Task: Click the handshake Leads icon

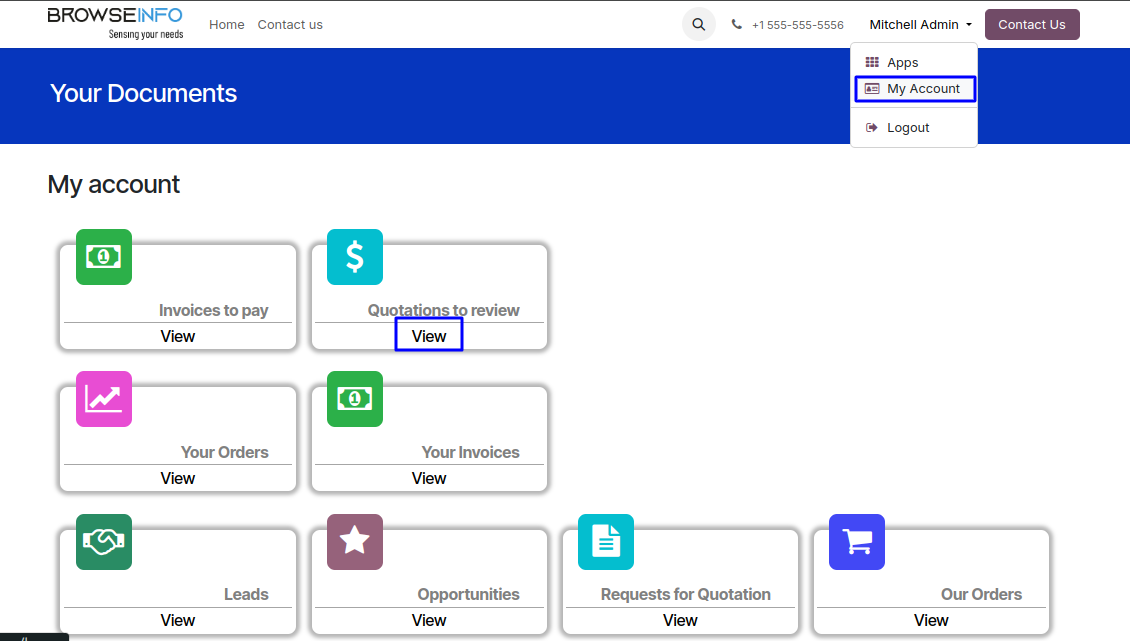Action: [104, 541]
